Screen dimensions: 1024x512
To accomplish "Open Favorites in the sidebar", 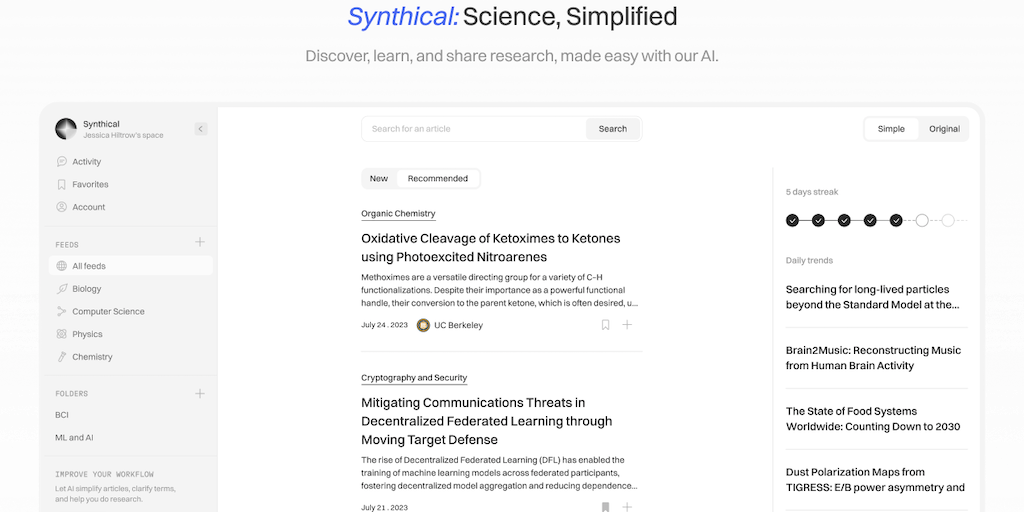I will (x=90, y=185).
